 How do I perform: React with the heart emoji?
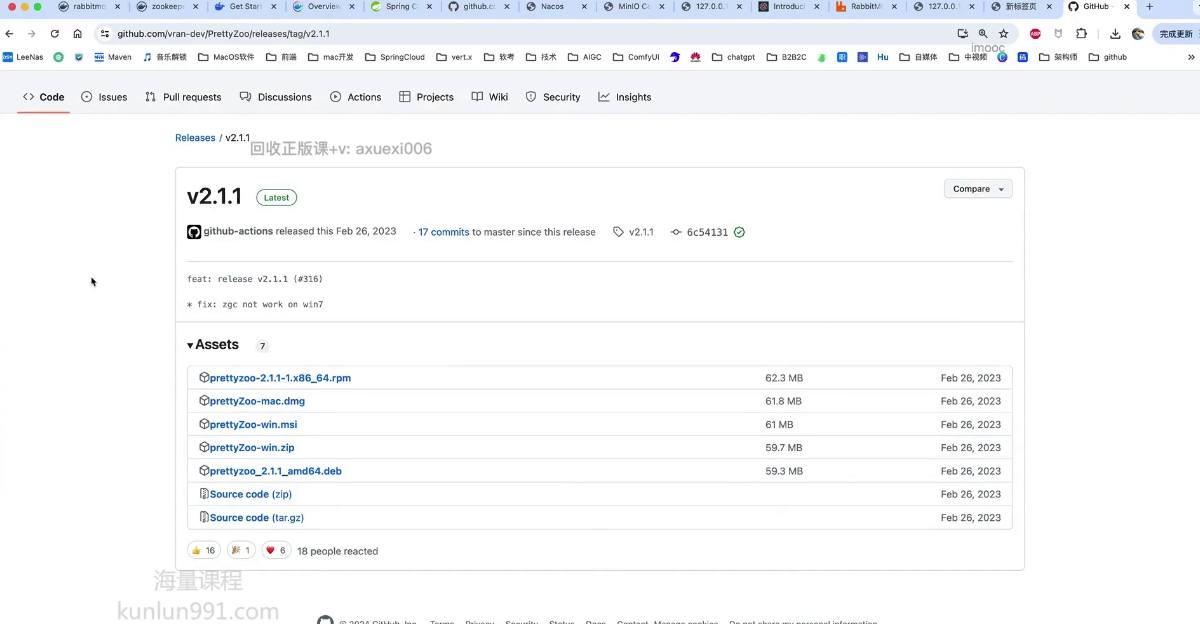[276, 550]
